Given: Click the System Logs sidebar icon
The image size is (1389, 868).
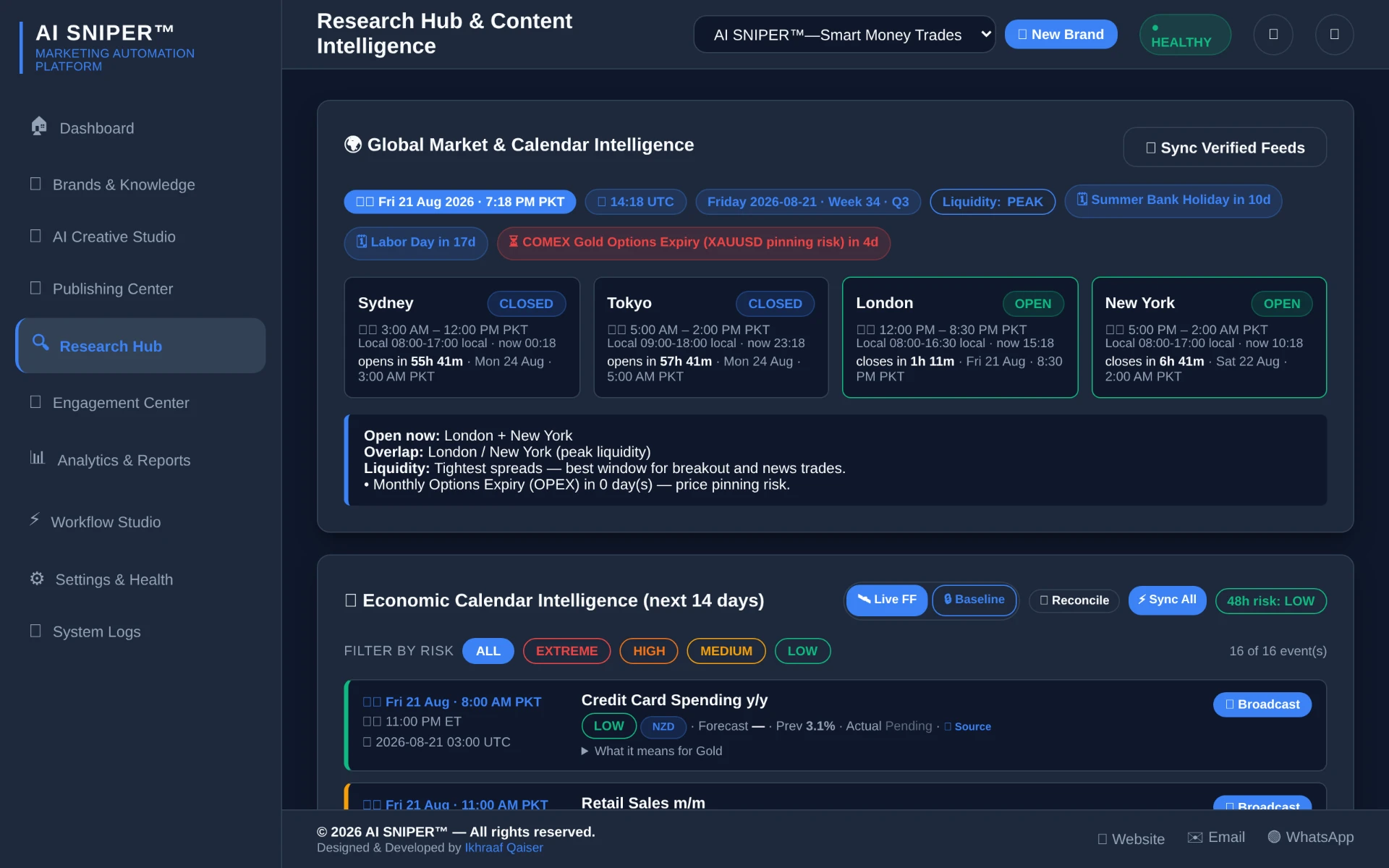Looking at the screenshot, I should [35, 630].
